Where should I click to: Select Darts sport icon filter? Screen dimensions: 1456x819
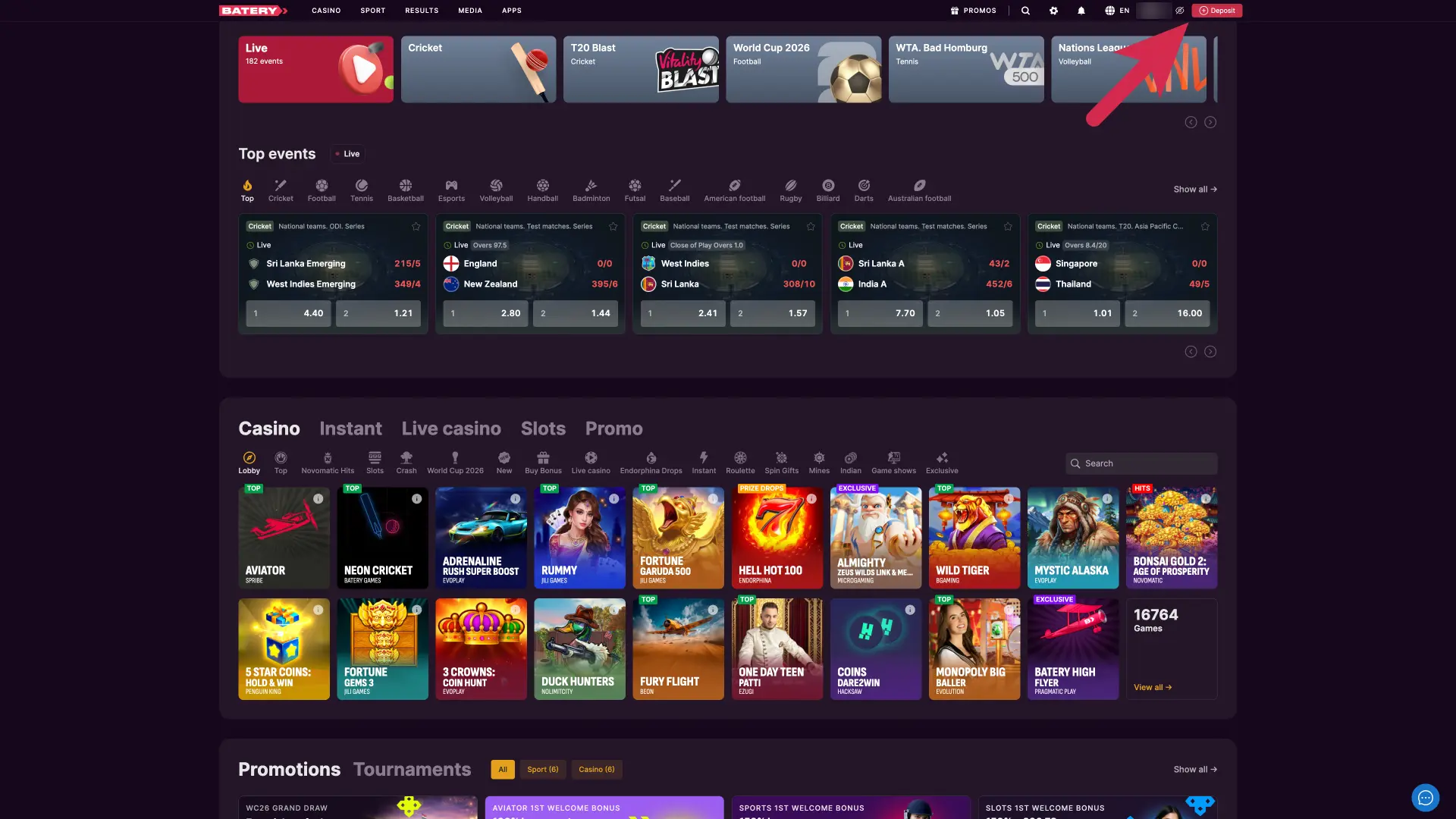(x=864, y=190)
